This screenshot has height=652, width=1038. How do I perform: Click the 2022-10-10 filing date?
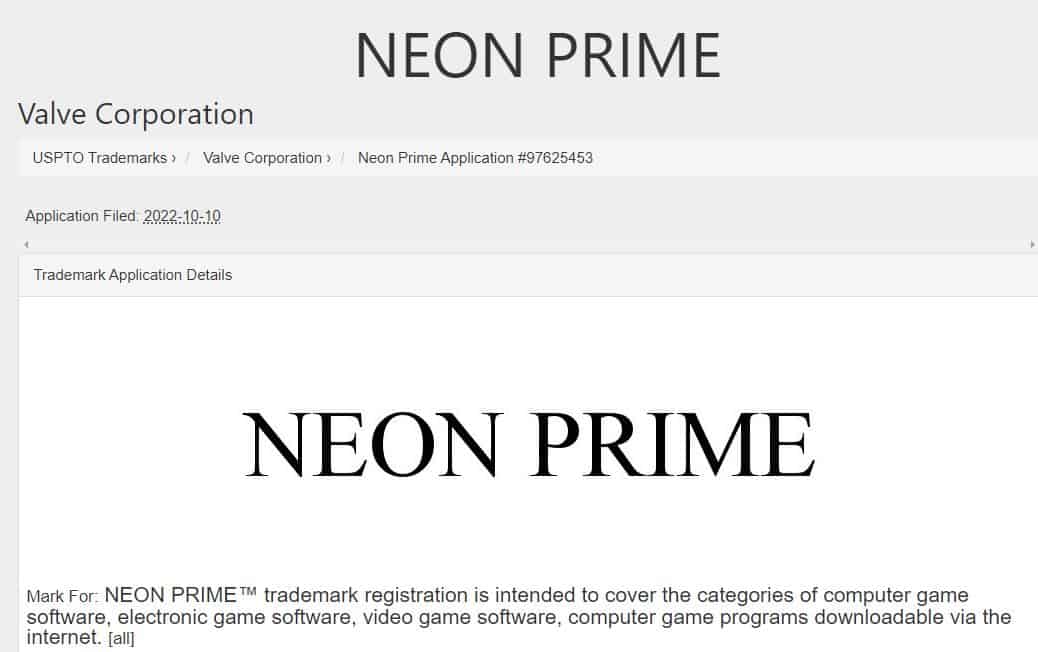pyautogui.click(x=182, y=216)
